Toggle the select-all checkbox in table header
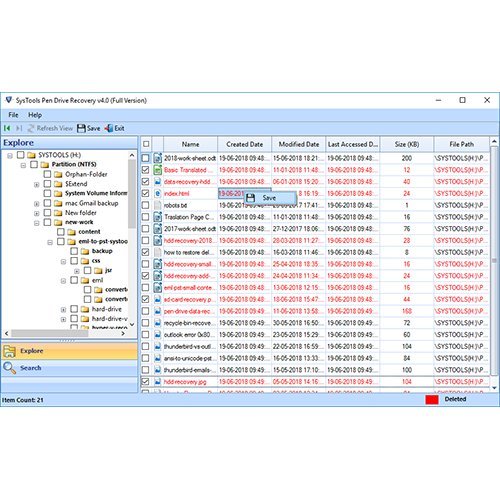Screen dimensions: 500x500 point(146,144)
